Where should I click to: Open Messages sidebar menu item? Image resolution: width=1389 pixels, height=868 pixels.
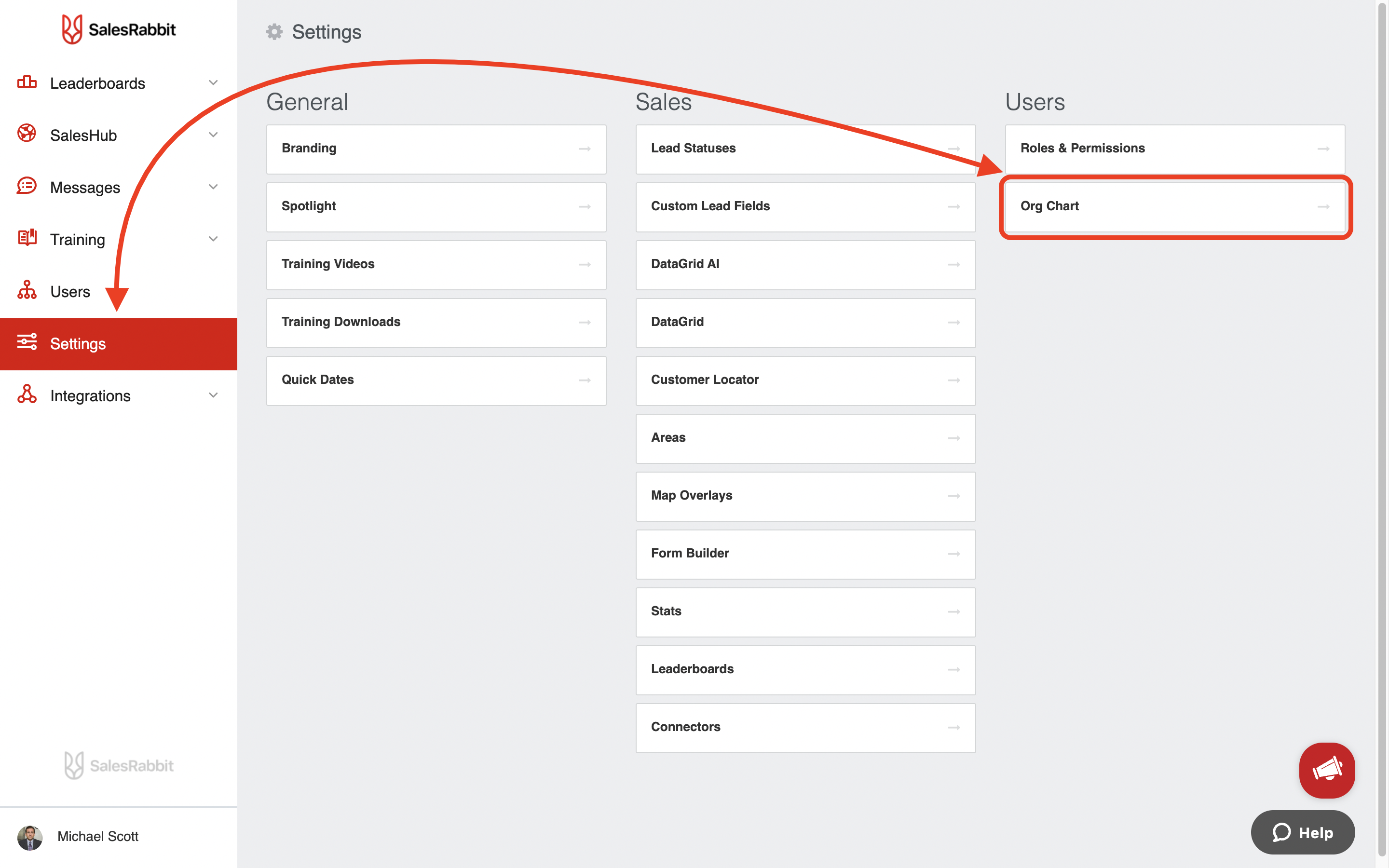point(118,187)
